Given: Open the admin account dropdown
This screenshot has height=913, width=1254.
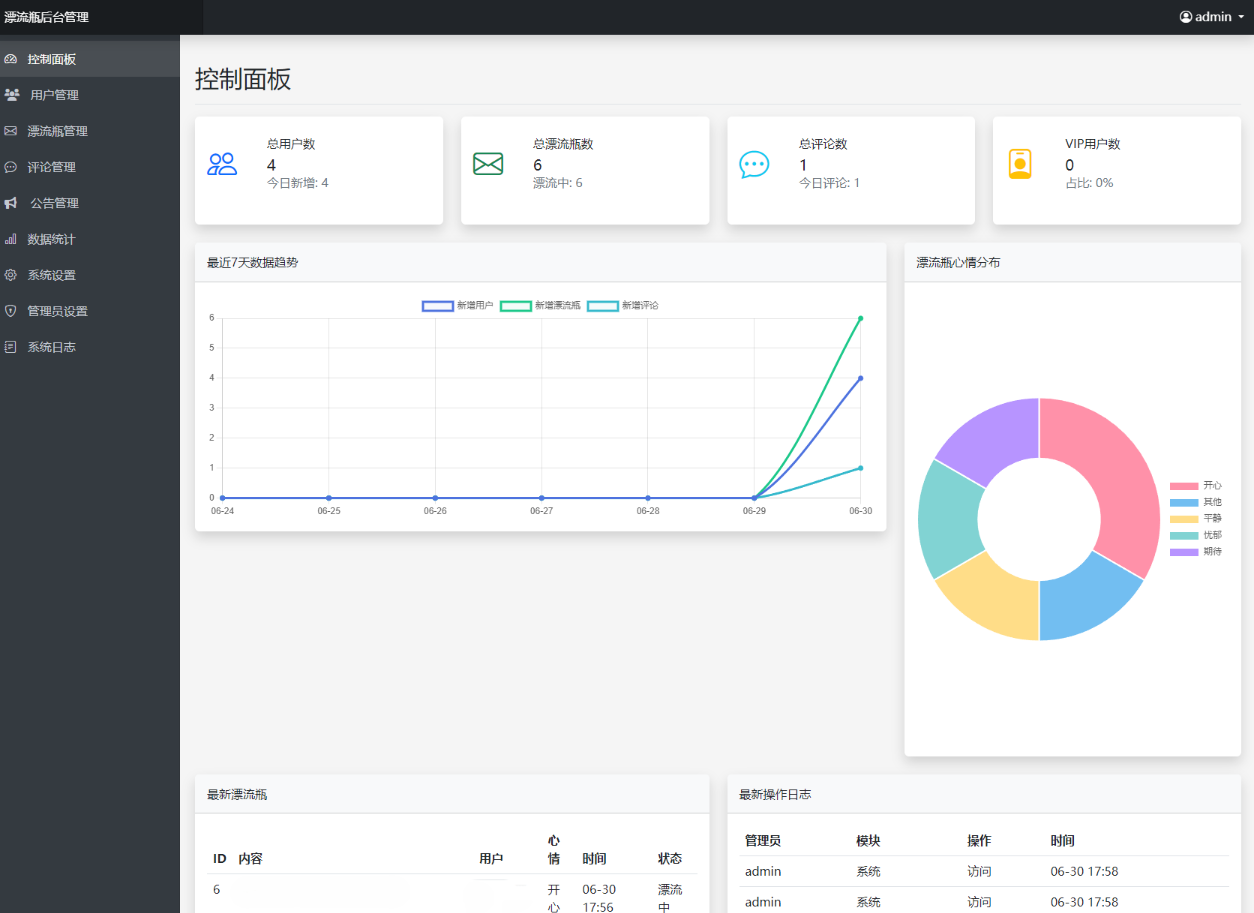Looking at the screenshot, I should [1211, 17].
